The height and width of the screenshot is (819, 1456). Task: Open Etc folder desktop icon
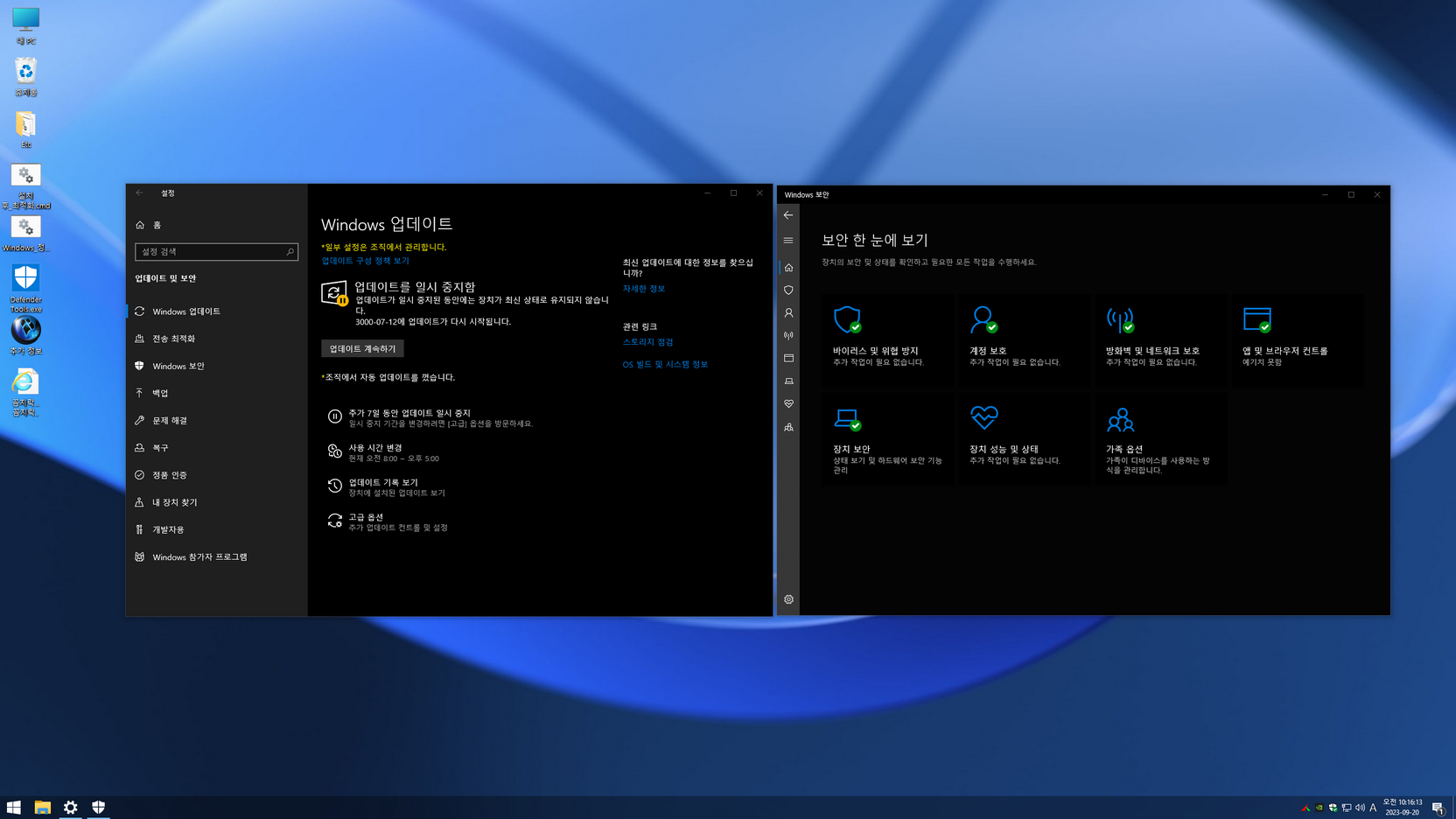tap(25, 129)
